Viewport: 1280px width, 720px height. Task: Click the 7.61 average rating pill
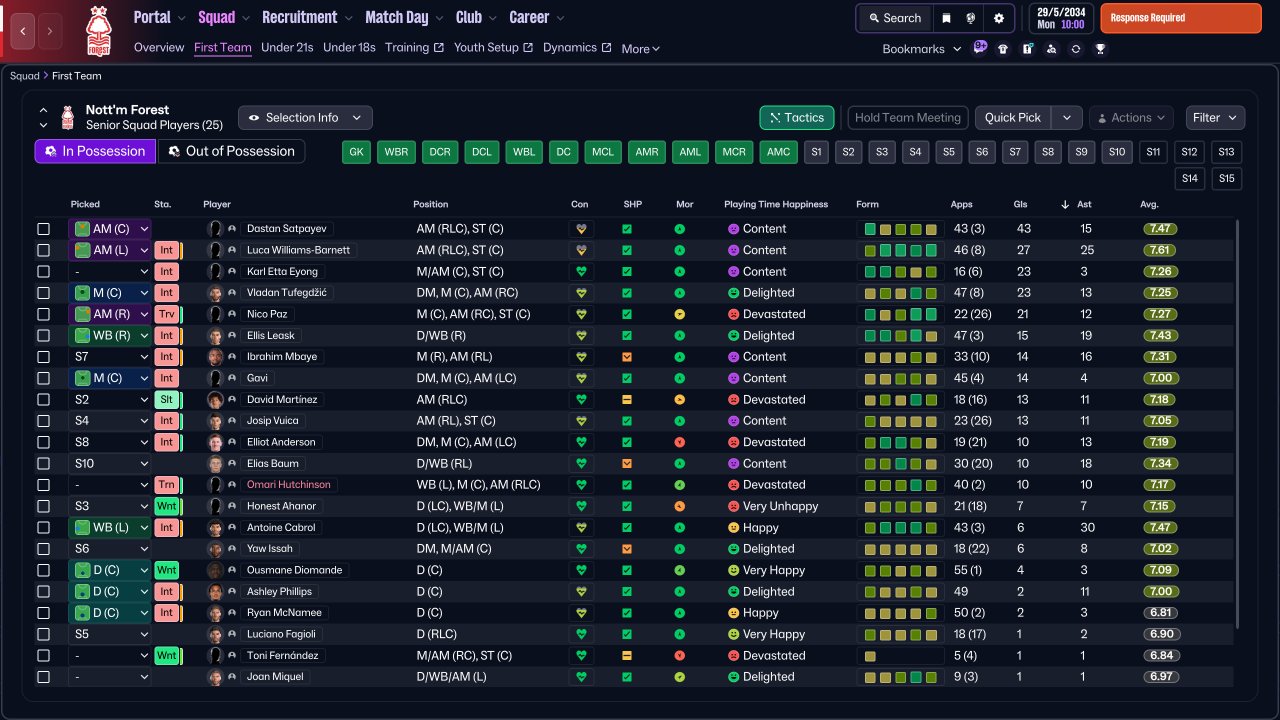tap(1161, 250)
